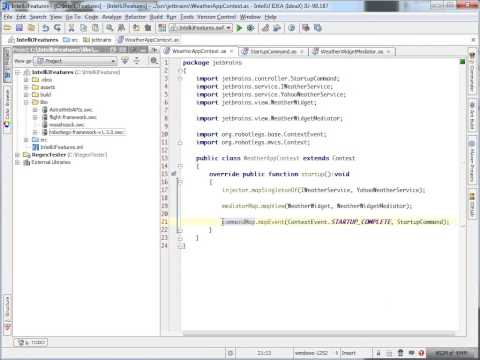
Task: Open the Edit menu
Action: (x=21, y=17)
